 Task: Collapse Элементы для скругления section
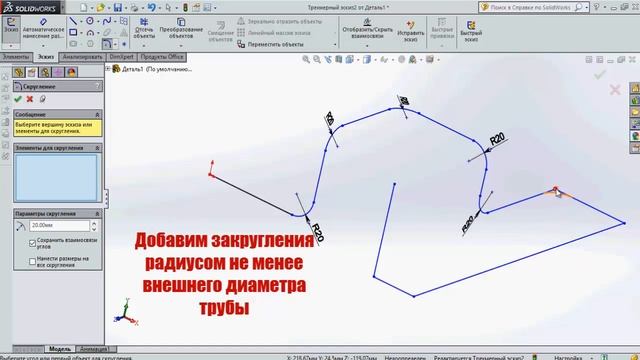click(x=97, y=148)
